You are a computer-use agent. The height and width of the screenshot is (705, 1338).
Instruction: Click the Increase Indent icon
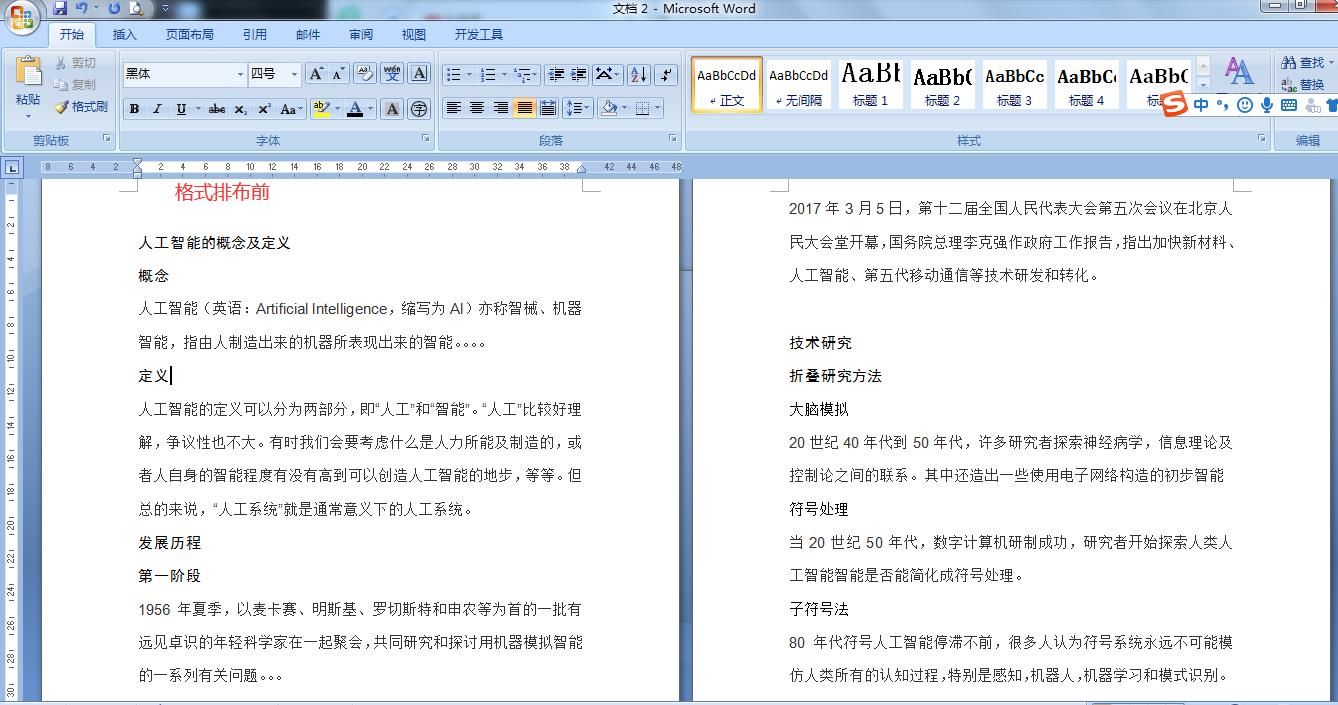(578, 74)
